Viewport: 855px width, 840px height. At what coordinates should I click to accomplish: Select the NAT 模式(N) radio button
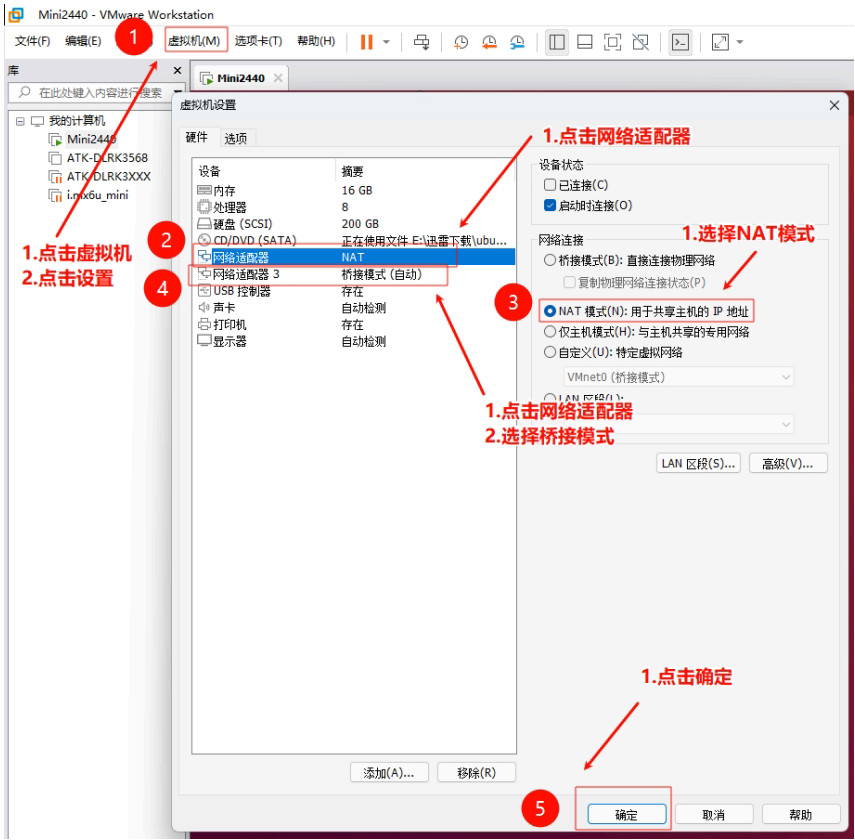pyautogui.click(x=550, y=311)
